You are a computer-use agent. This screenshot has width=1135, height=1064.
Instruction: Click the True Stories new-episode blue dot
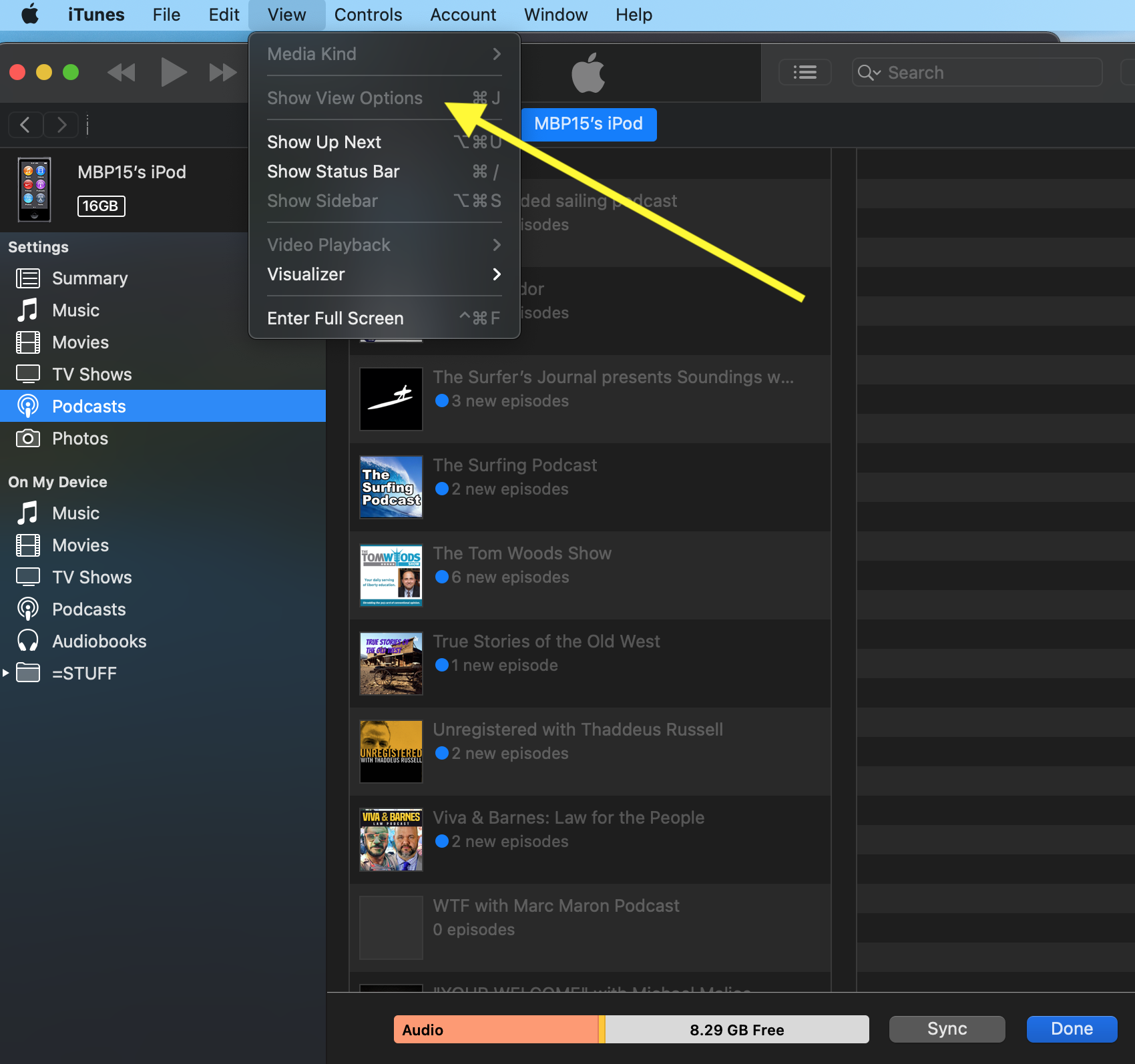[441, 666]
